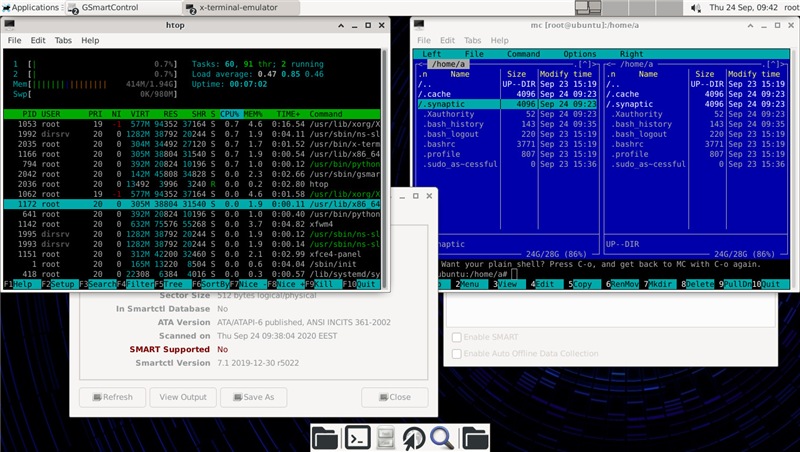
Task: Toggle Enable Auto Offline Data Collection checkbox
Action: pyautogui.click(x=458, y=354)
